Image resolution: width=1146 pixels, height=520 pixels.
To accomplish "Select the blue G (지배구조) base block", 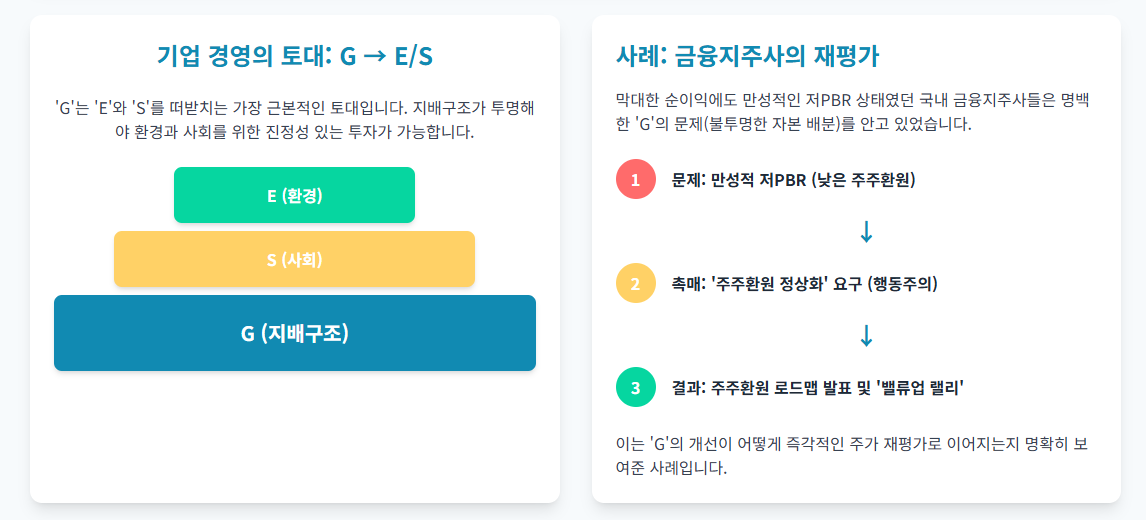I will [x=294, y=333].
